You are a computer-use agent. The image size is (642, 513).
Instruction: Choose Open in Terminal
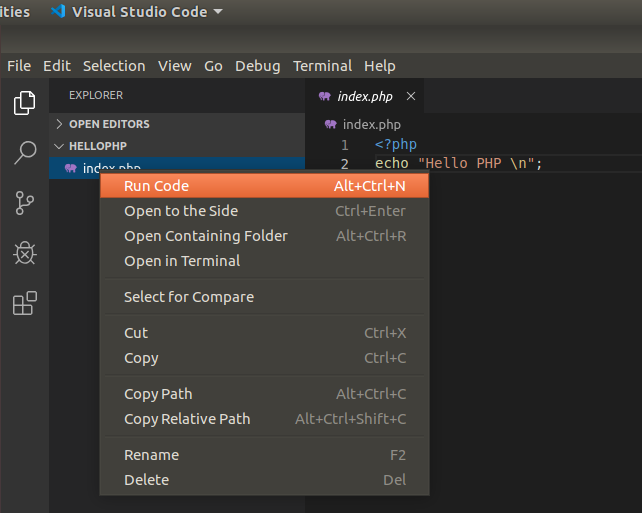(264, 261)
